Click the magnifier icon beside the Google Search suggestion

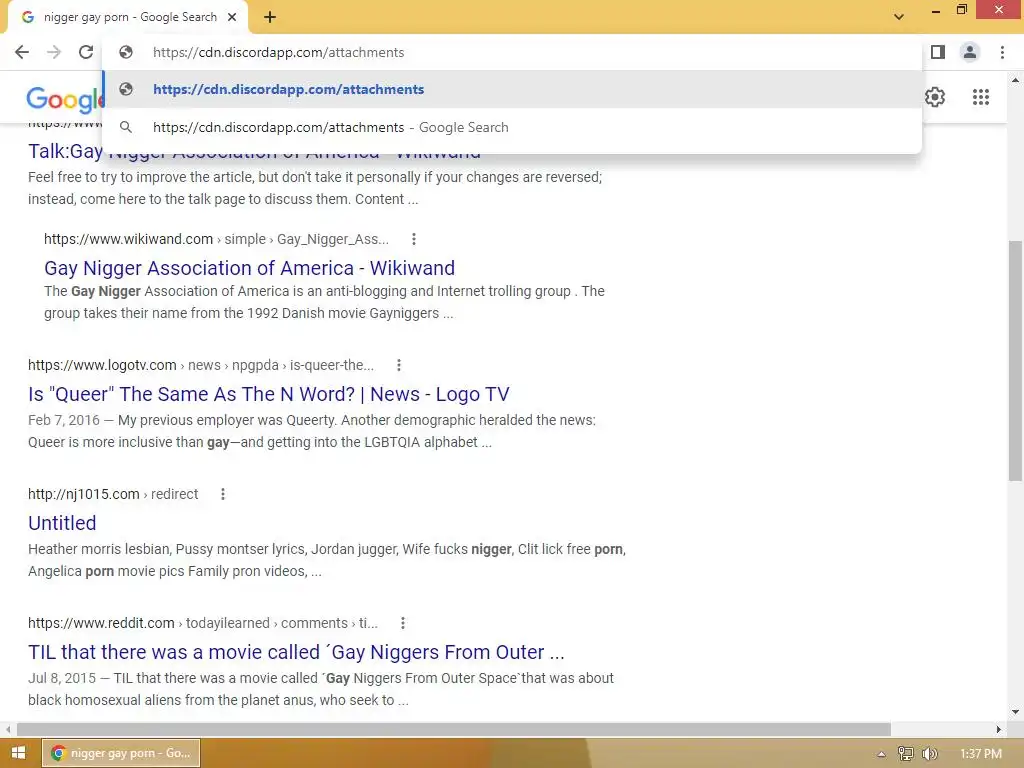[x=126, y=127]
